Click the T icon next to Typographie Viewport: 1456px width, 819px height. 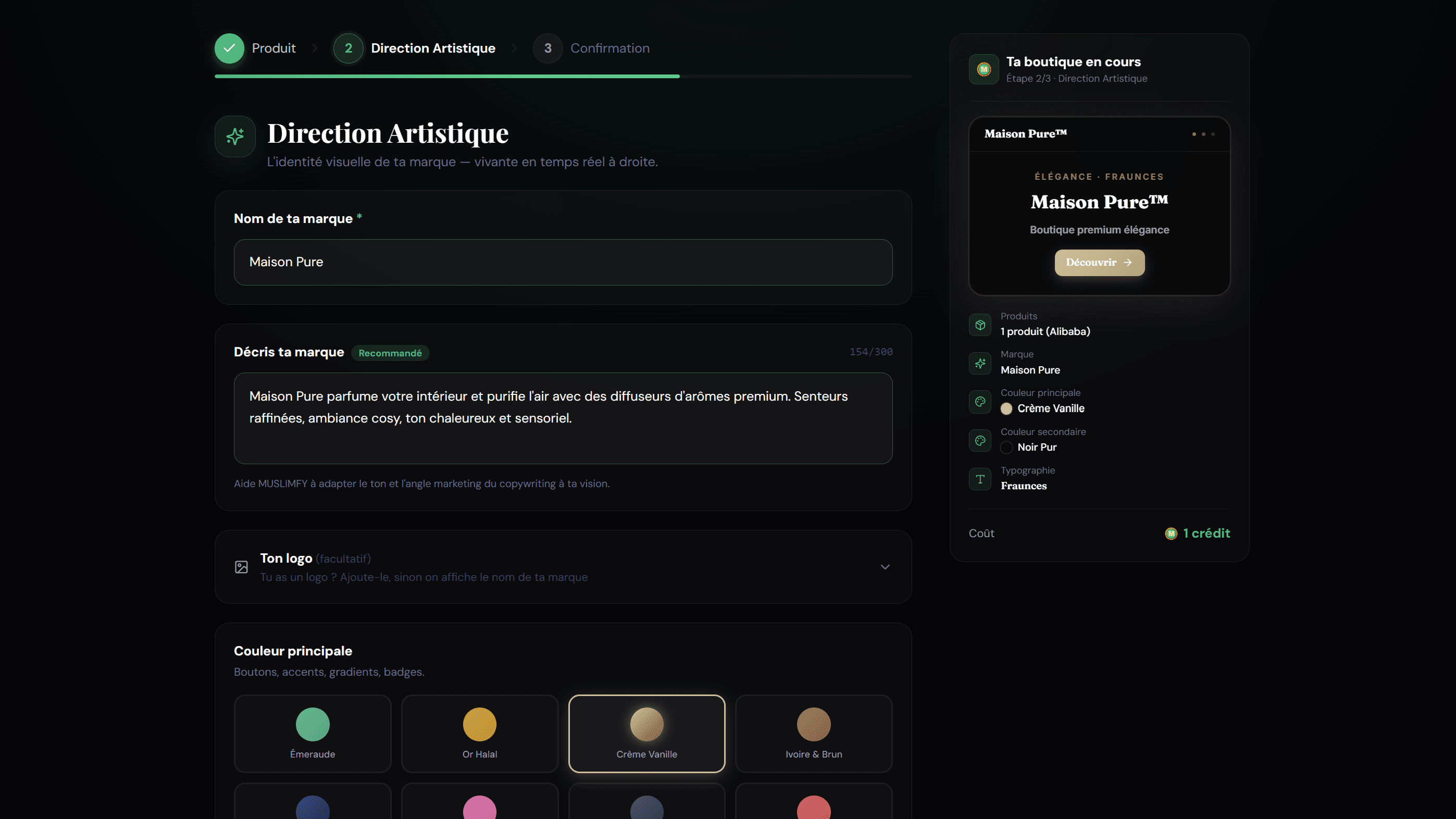click(980, 479)
